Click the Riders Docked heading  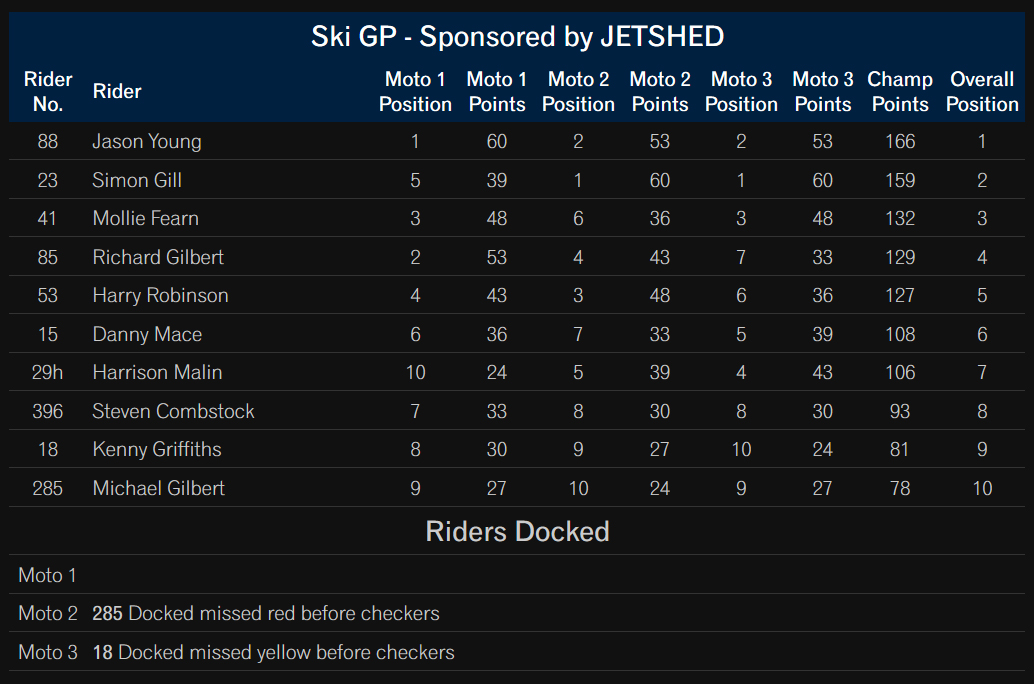tap(517, 532)
